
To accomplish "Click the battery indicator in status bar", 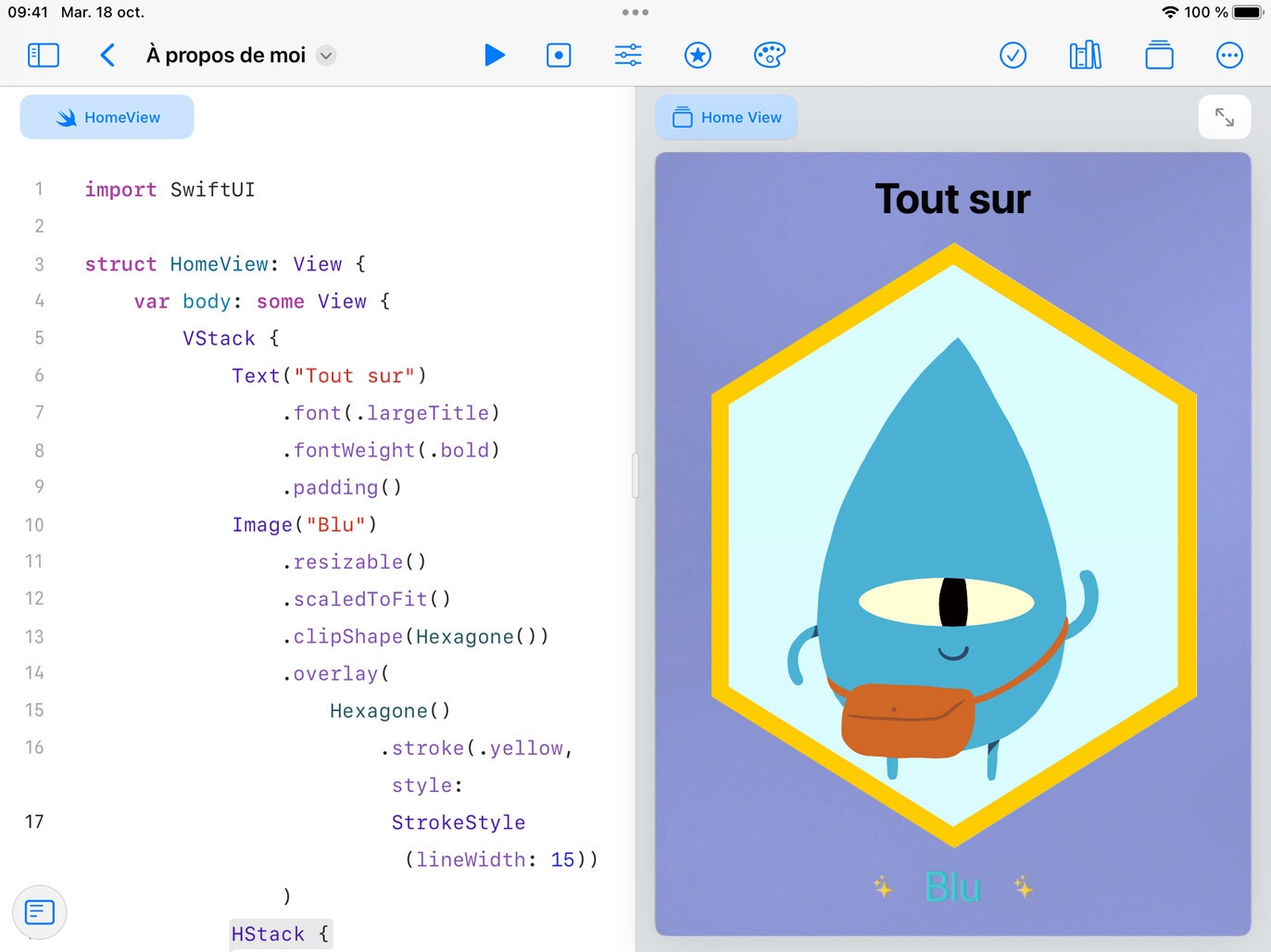I will (x=1248, y=12).
